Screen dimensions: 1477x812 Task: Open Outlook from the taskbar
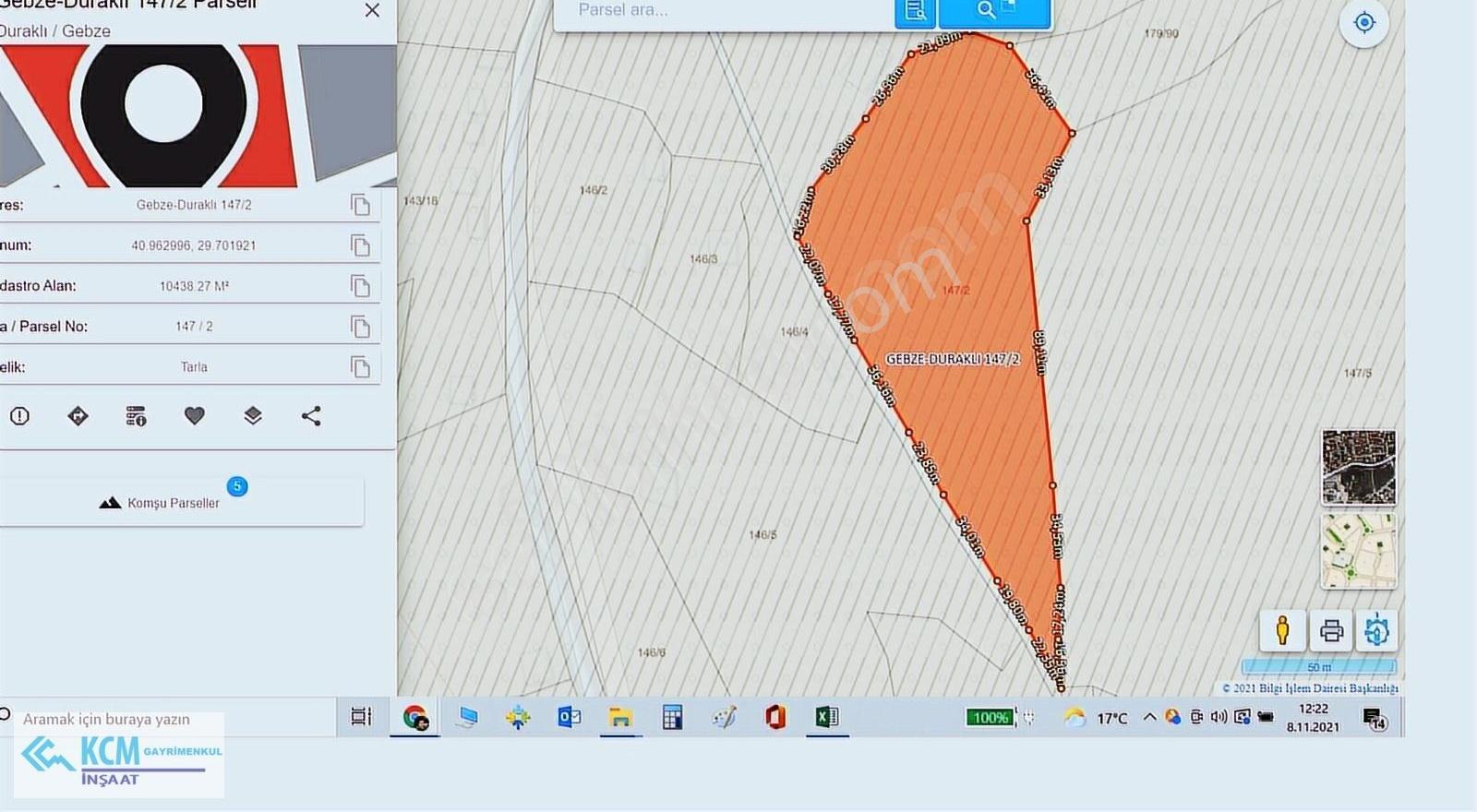click(x=569, y=717)
